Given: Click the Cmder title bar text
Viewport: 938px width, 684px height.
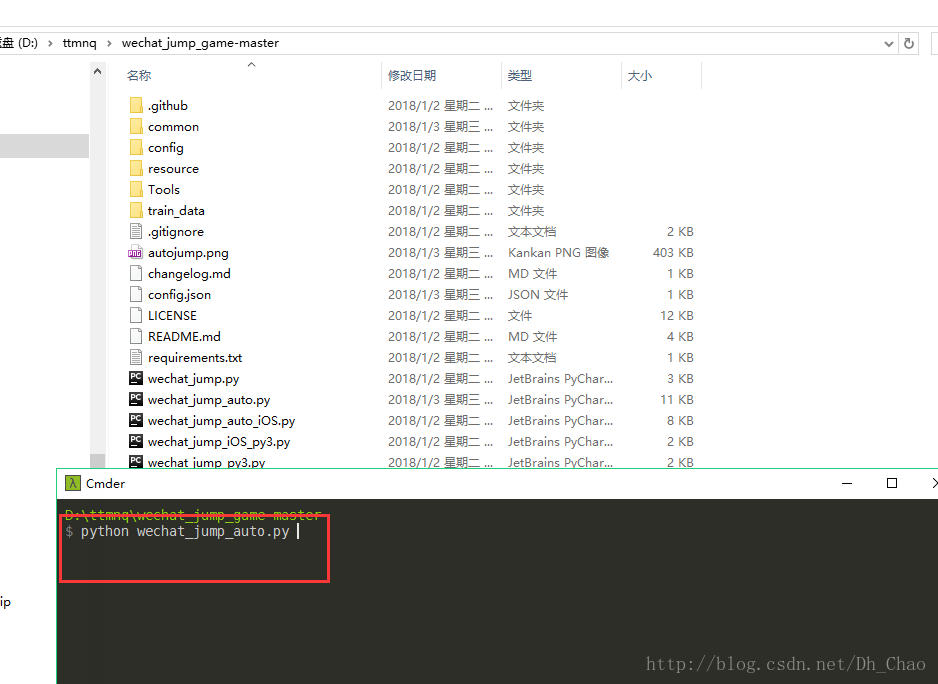Looking at the screenshot, I should coord(105,484).
